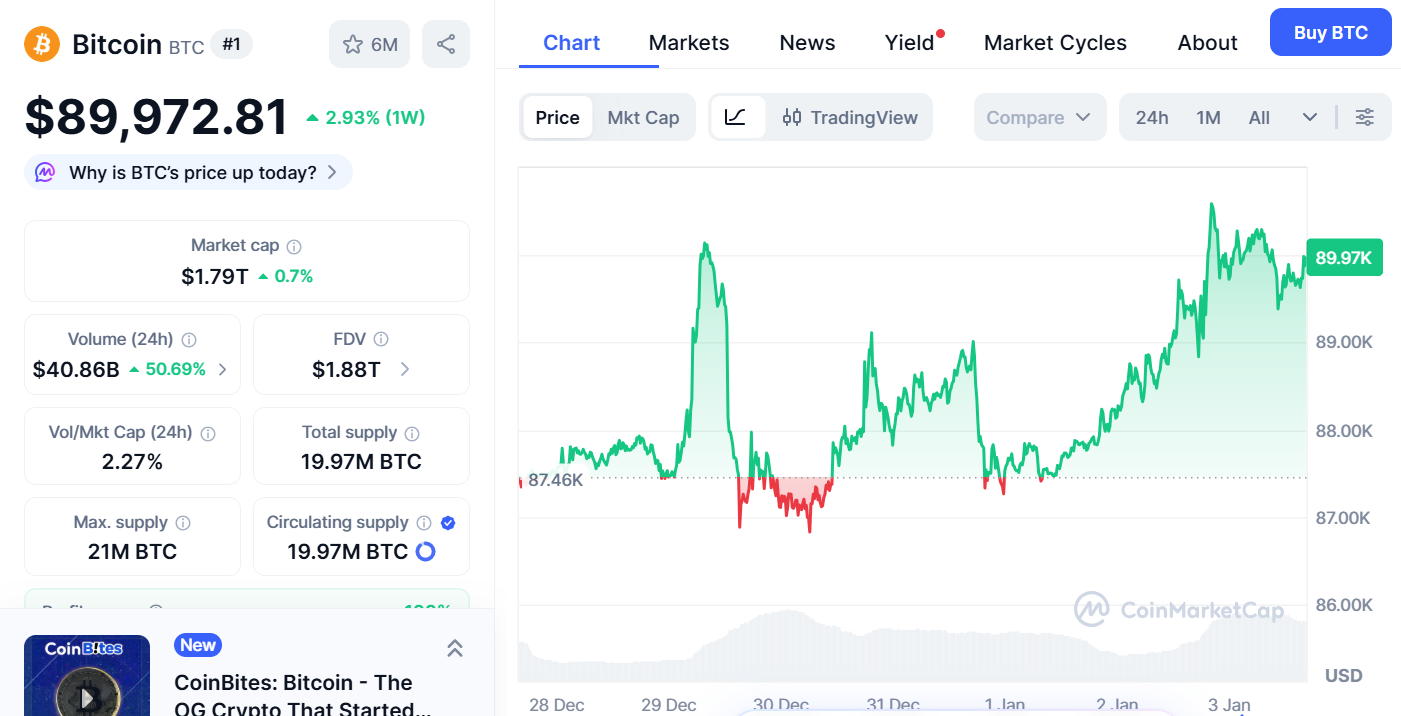Click the Bitcoin logo icon

click(42, 44)
